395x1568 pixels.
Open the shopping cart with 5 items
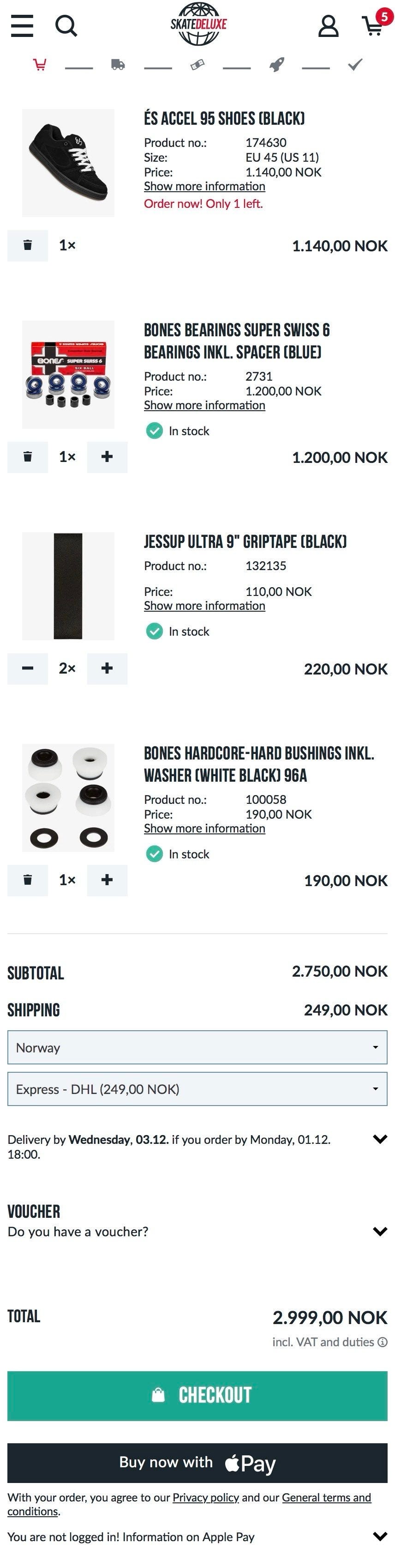[374, 24]
